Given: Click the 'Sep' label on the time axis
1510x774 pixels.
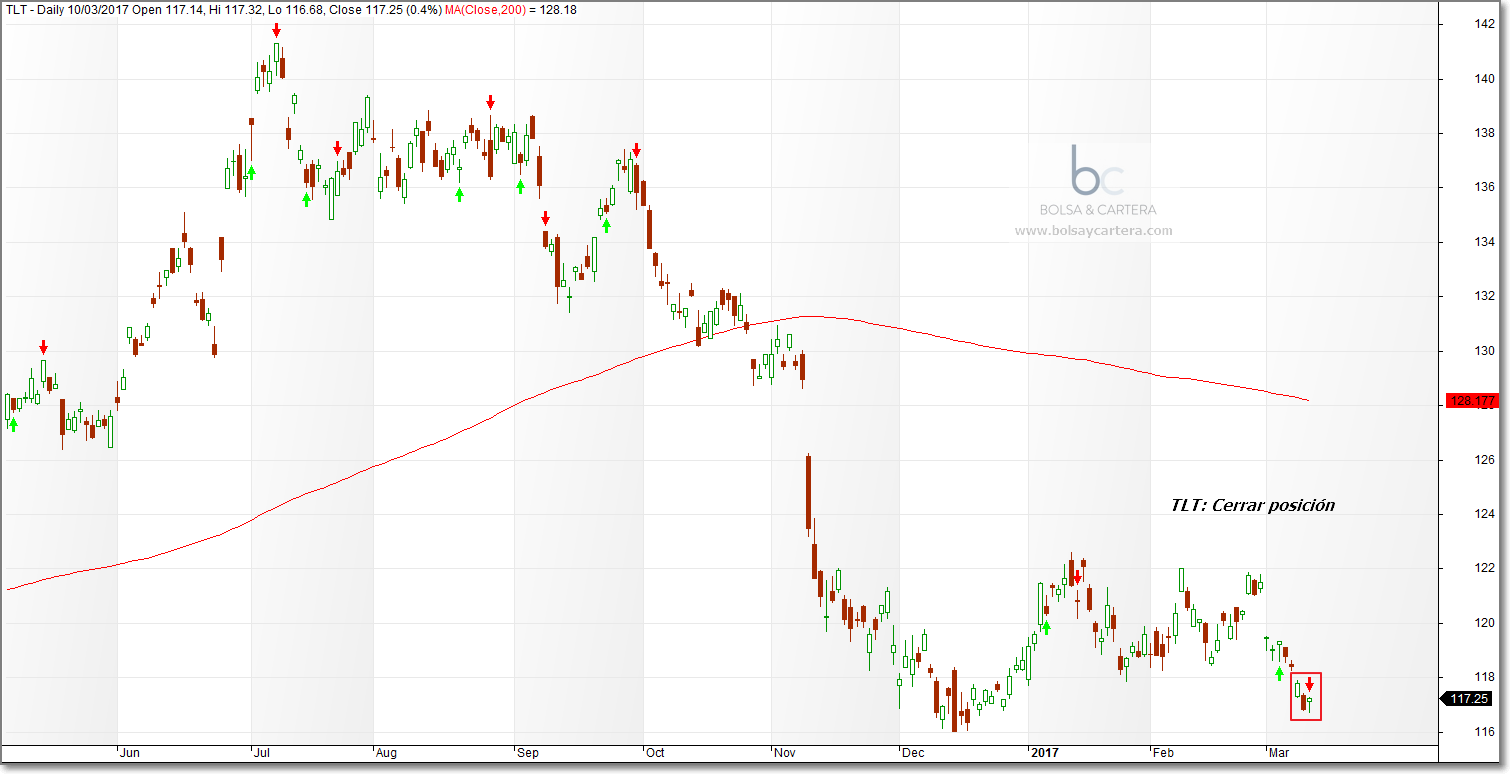Looking at the screenshot, I should tap(527, 753).
